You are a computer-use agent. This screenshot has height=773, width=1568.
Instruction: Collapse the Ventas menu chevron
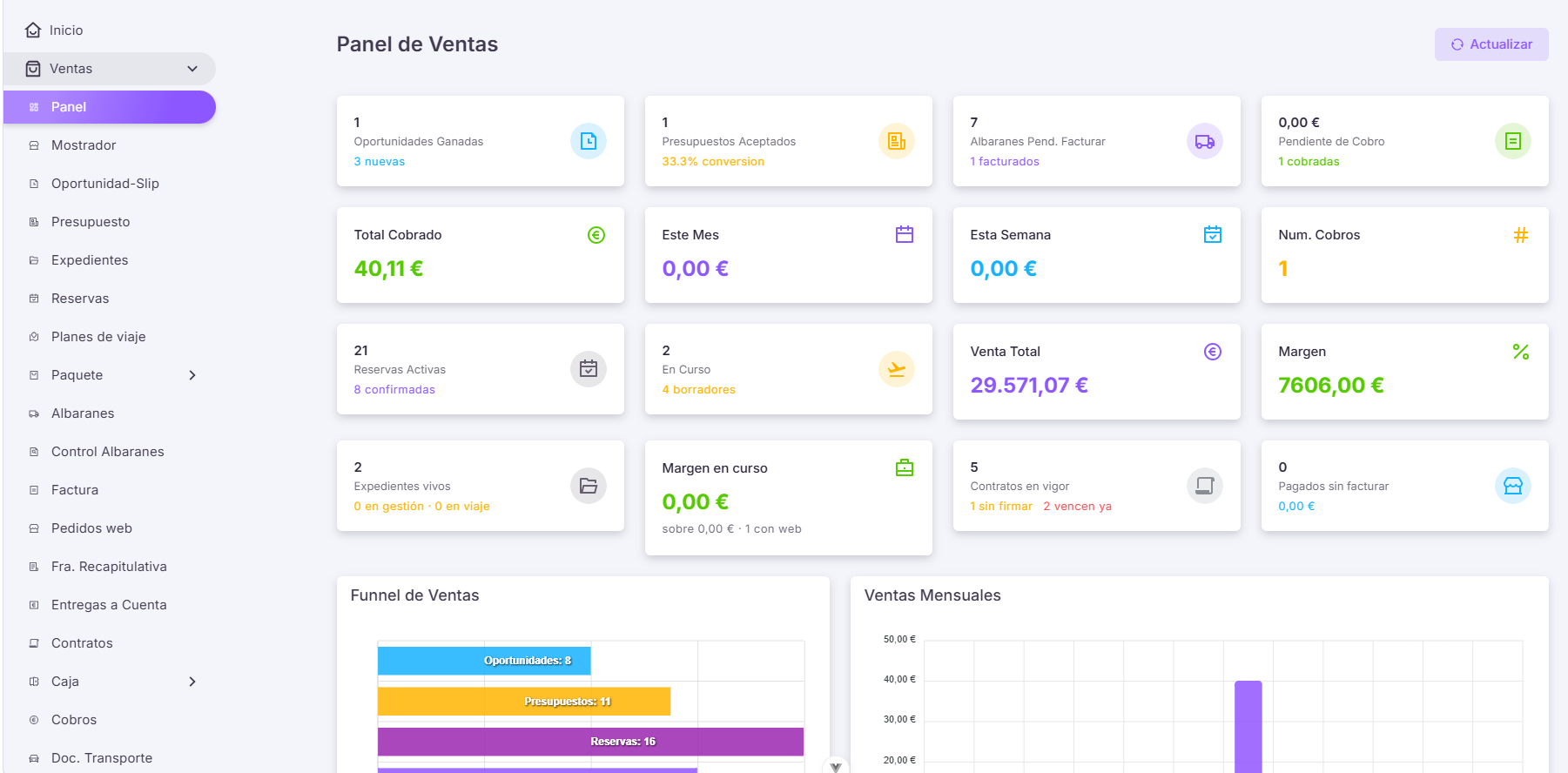pos(192,69)
